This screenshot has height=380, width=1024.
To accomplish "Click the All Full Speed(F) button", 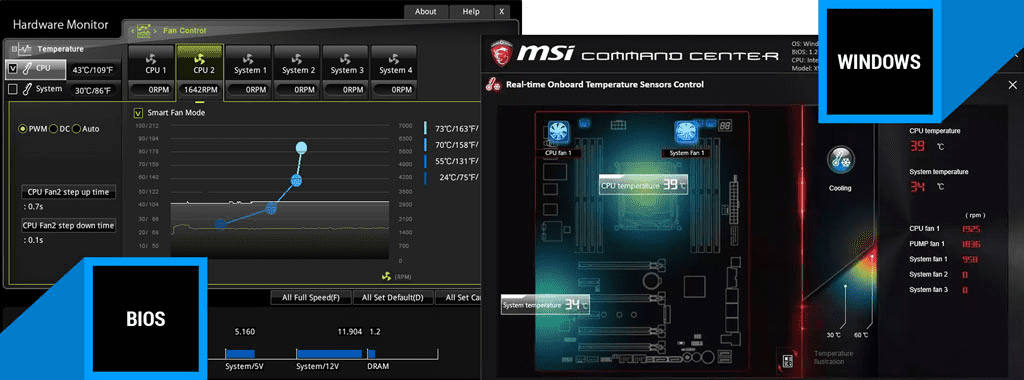I will 311,298.
